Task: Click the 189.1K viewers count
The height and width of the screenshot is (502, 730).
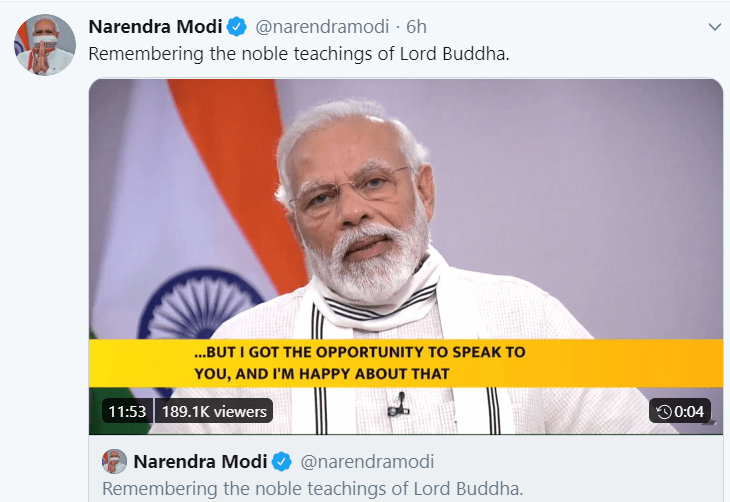Action: point(214,411)
